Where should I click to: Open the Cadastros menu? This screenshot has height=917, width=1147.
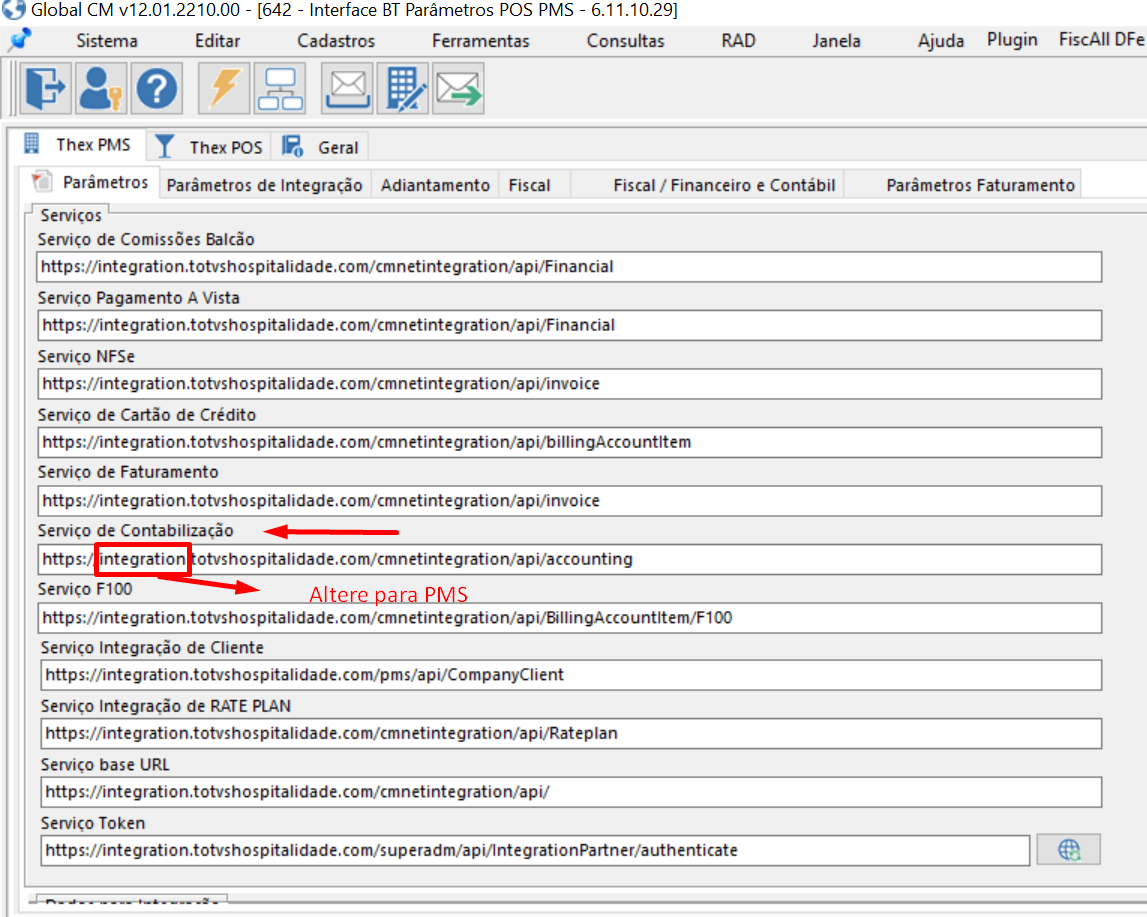335,41
